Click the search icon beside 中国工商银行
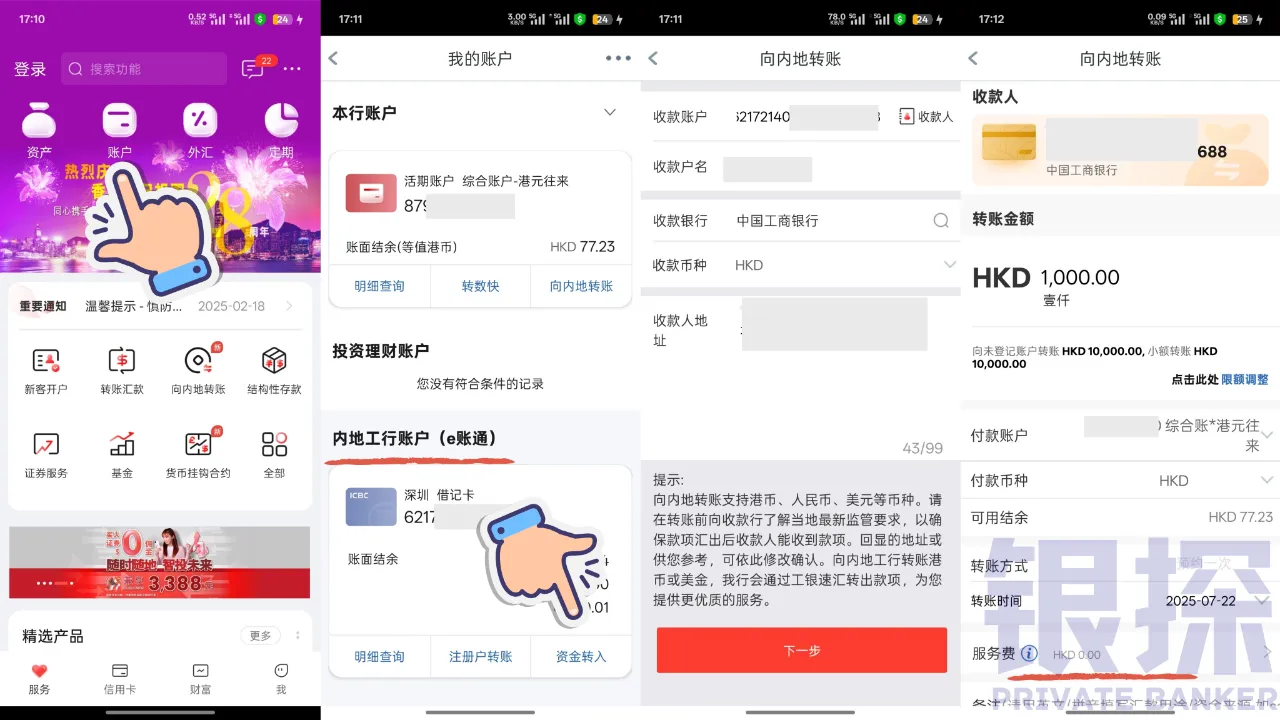 tap(940, 220)
